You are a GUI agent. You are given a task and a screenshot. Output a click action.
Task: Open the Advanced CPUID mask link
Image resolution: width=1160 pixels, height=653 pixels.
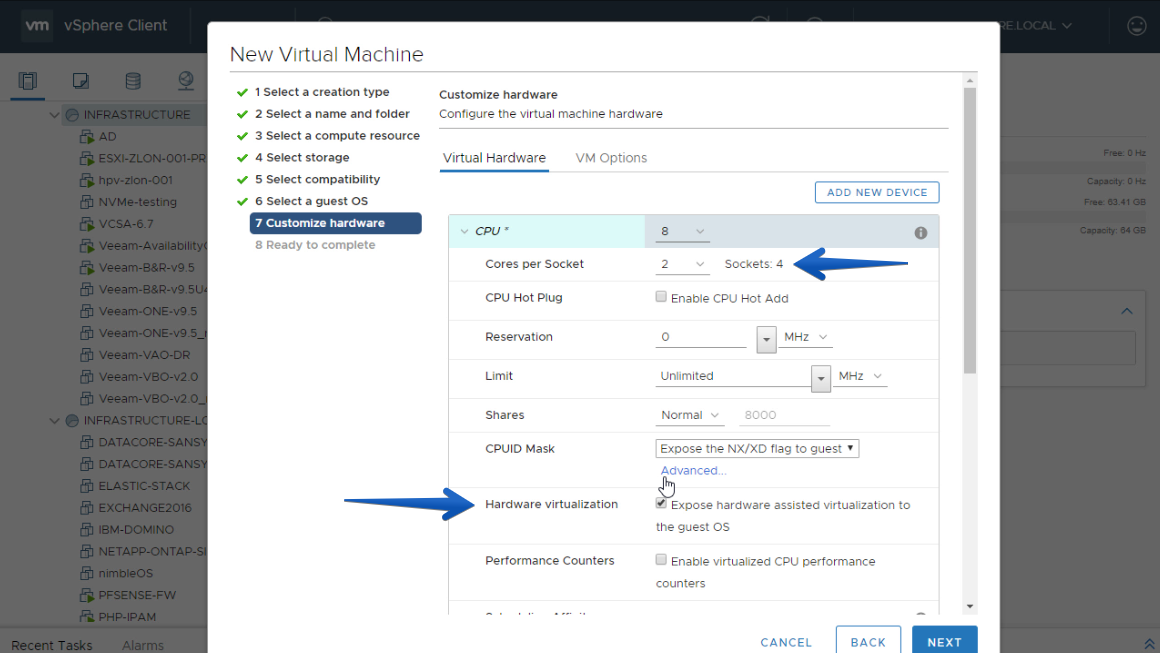[x=693, y=471]
